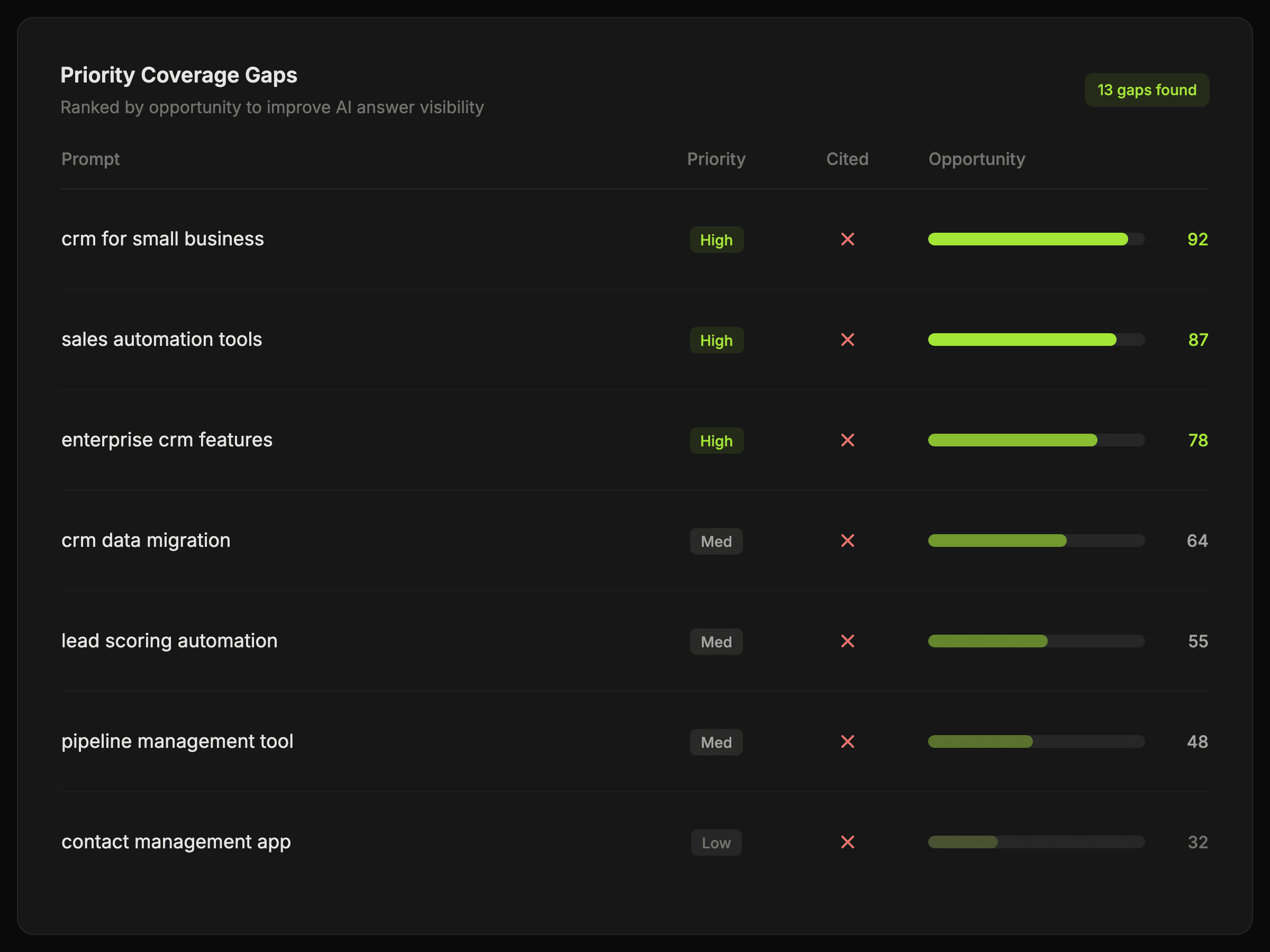Open the lead scoring automation prompt
Screen dimensions: 1270x952
coord(169,641)
